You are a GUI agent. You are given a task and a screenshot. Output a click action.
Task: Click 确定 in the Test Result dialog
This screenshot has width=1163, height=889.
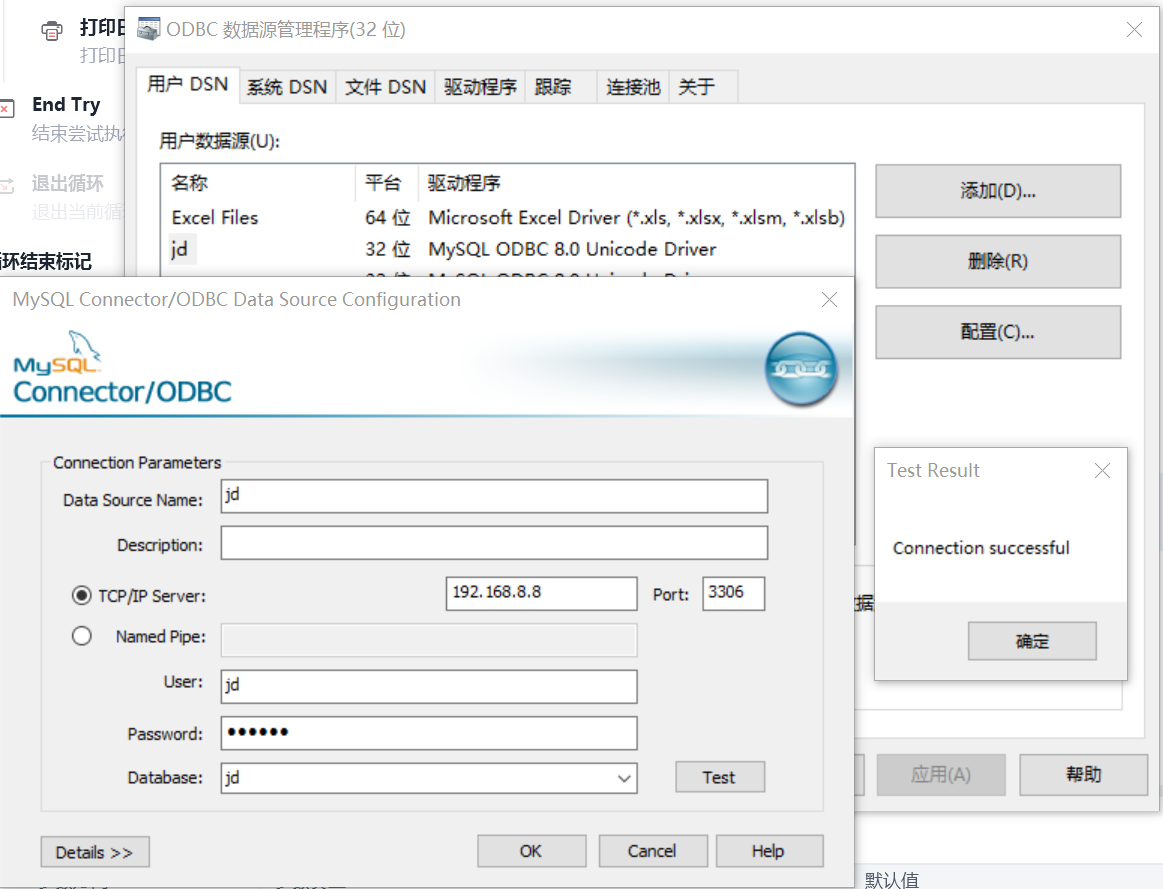pos(1032,641)
